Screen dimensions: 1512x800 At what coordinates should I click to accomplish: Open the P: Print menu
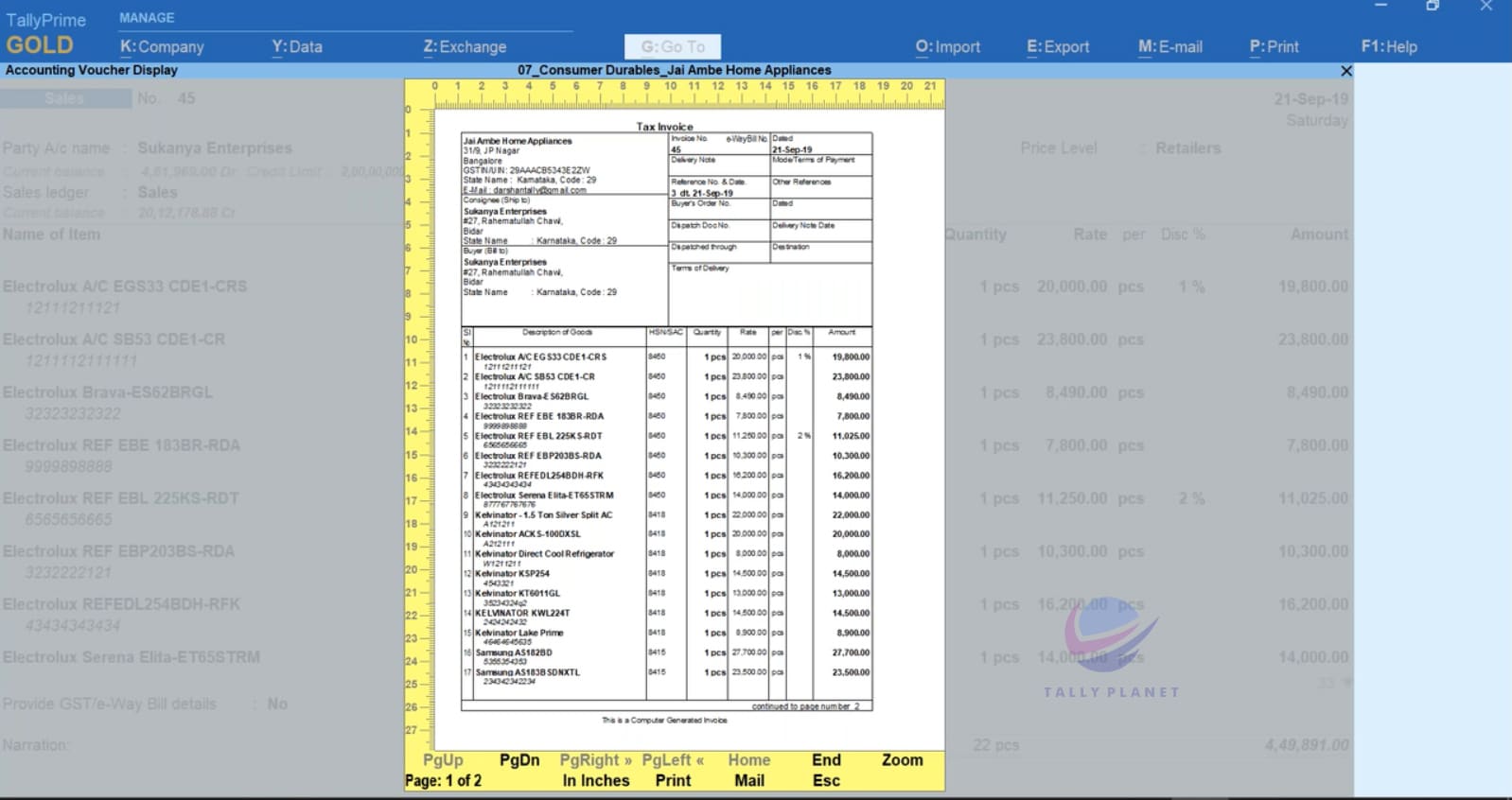pos(1275,46)
